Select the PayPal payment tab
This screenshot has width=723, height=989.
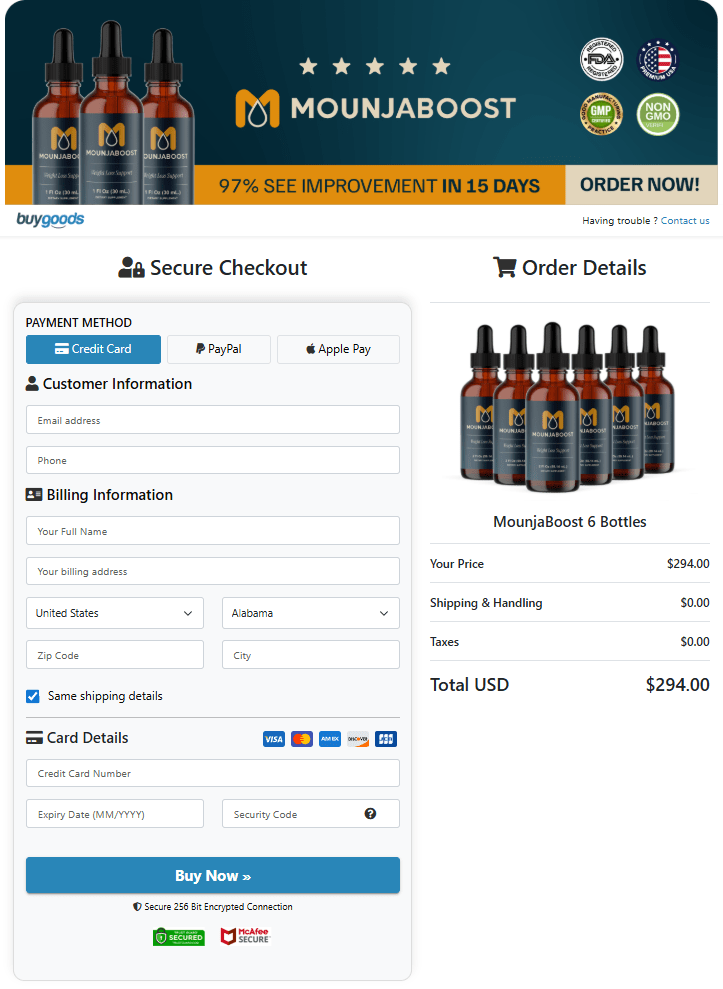tap(219, 349)
